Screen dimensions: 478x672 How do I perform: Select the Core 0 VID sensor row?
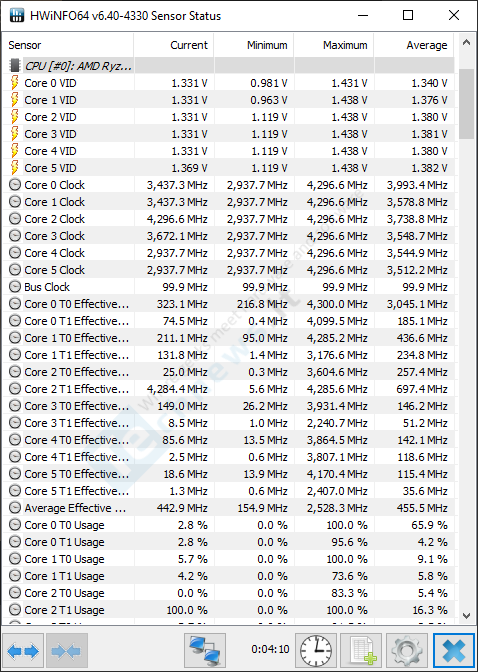click(x=229, y=83)
